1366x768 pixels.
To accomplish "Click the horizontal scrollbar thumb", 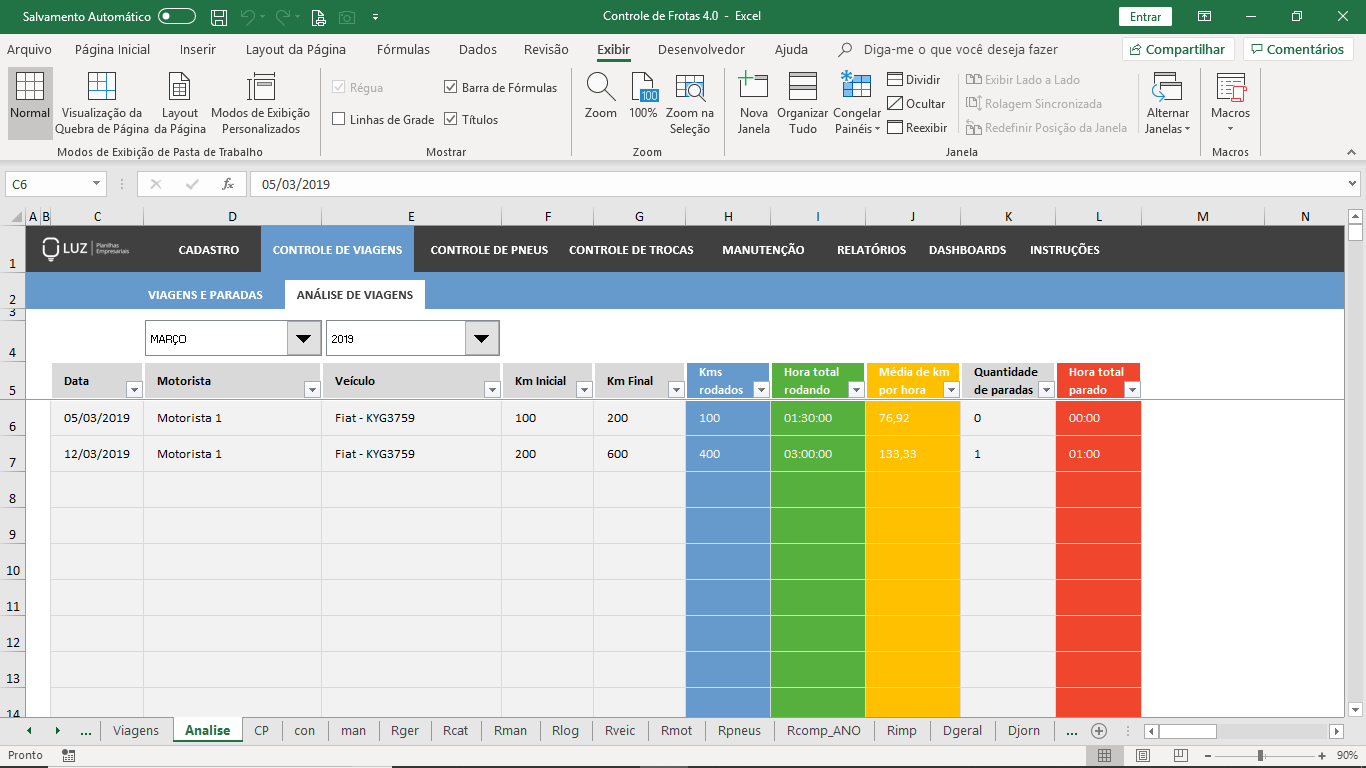I will pos(1187,731).
